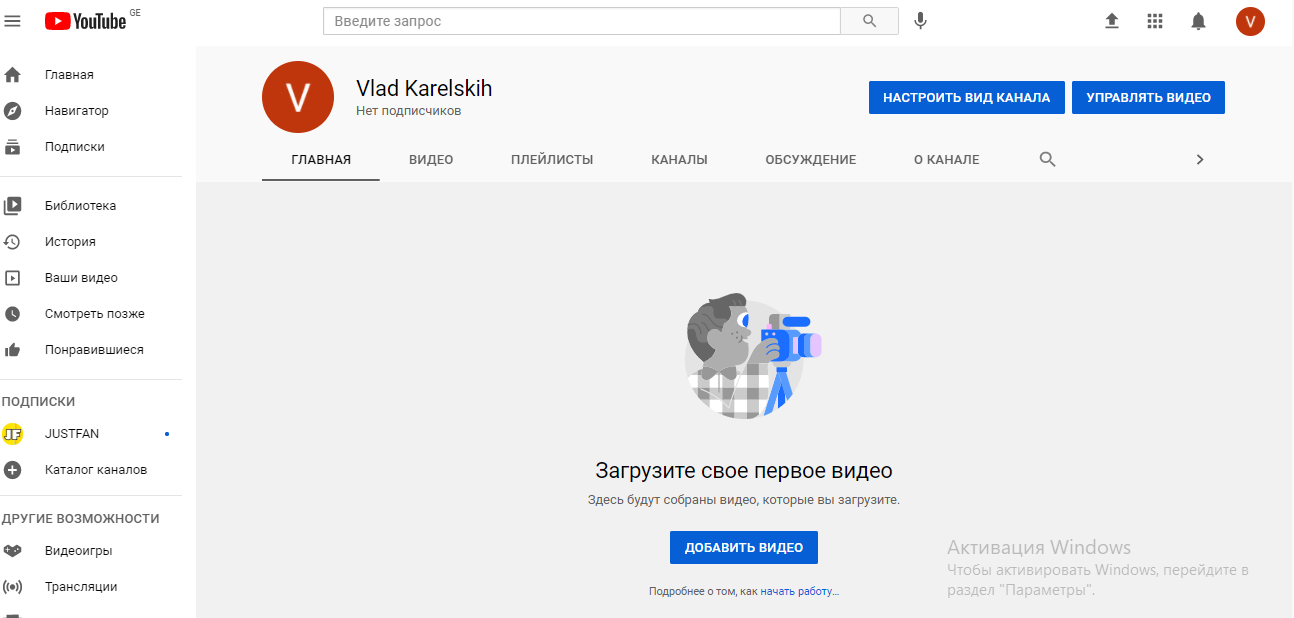Open account menu via top-right avatar
Screen dimensions: 1294x618
[1250, 21]
